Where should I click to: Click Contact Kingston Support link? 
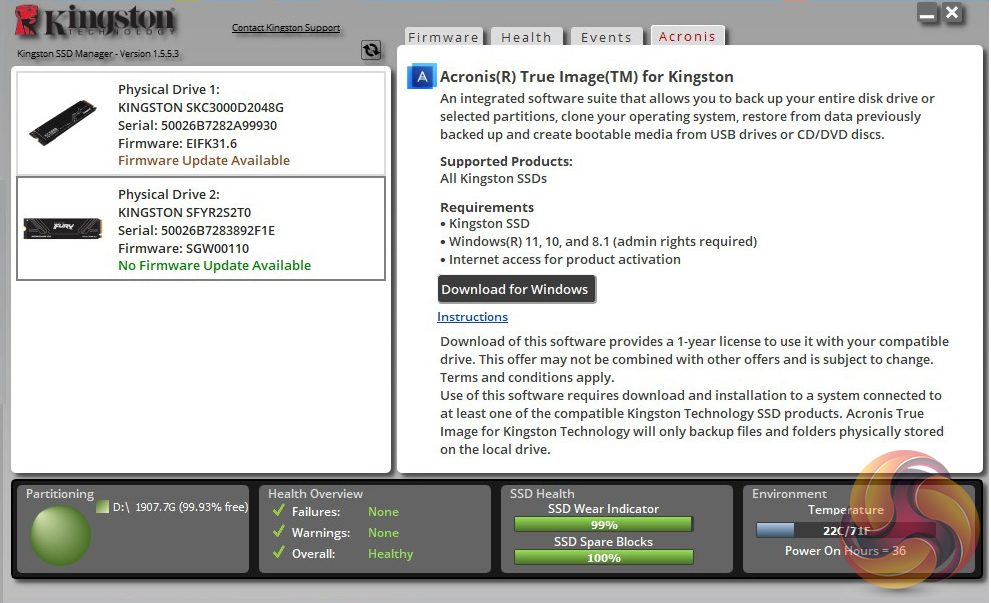click(x=286, y=28)
